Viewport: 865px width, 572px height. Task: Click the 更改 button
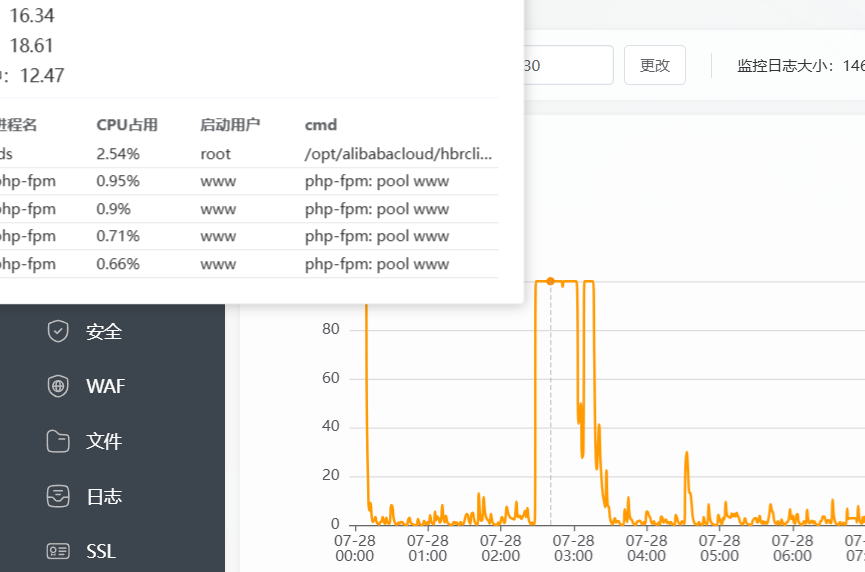coord(655,65)
